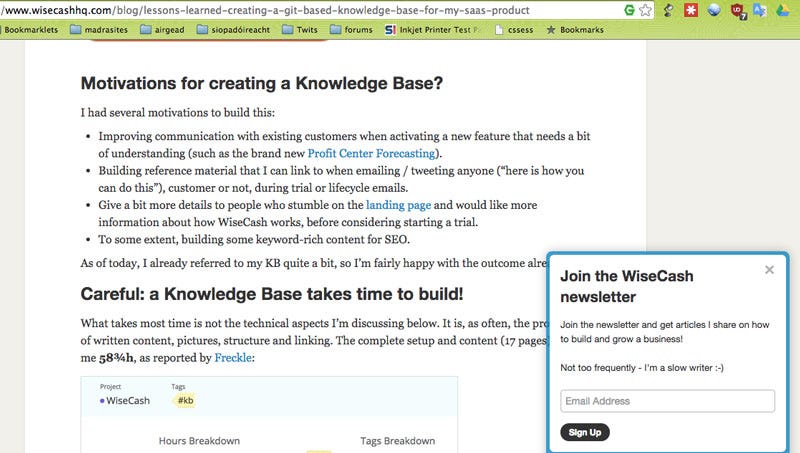Open the madrasites bookmarks folder

[x=99, y=30]
